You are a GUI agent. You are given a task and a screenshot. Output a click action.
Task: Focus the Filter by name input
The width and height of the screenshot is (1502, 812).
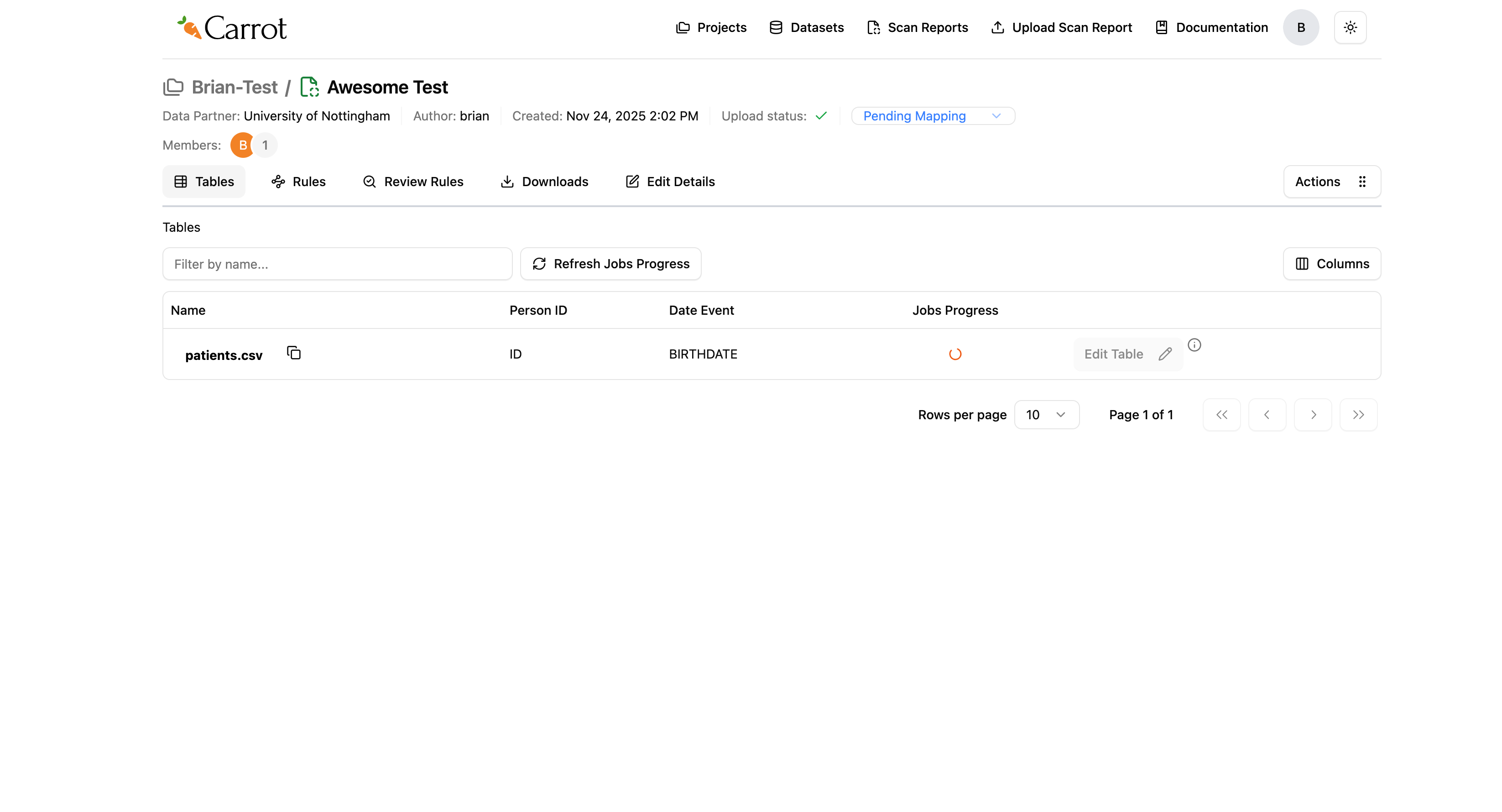[337, 264]
